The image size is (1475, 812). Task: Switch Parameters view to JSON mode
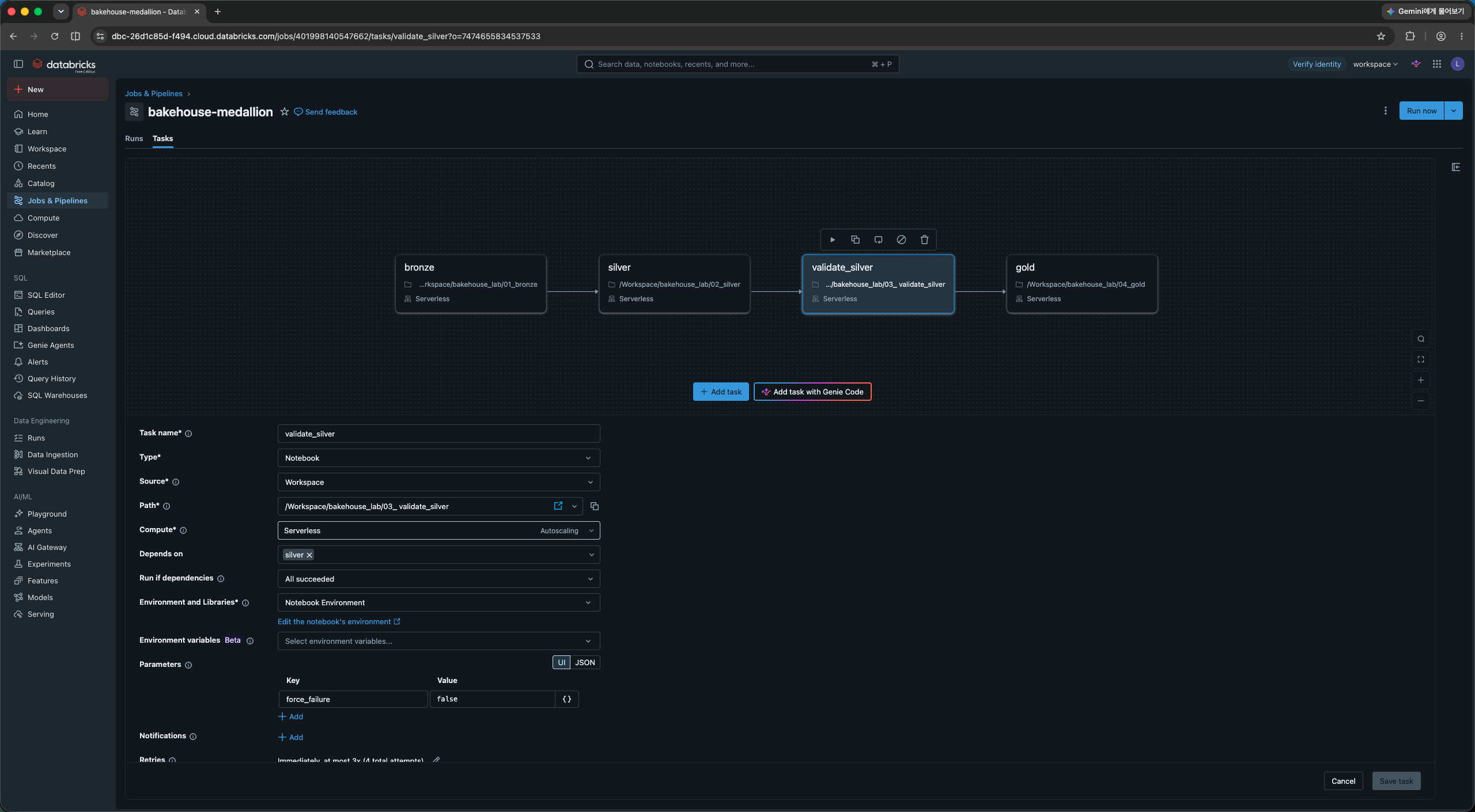[x=585, y=662]
